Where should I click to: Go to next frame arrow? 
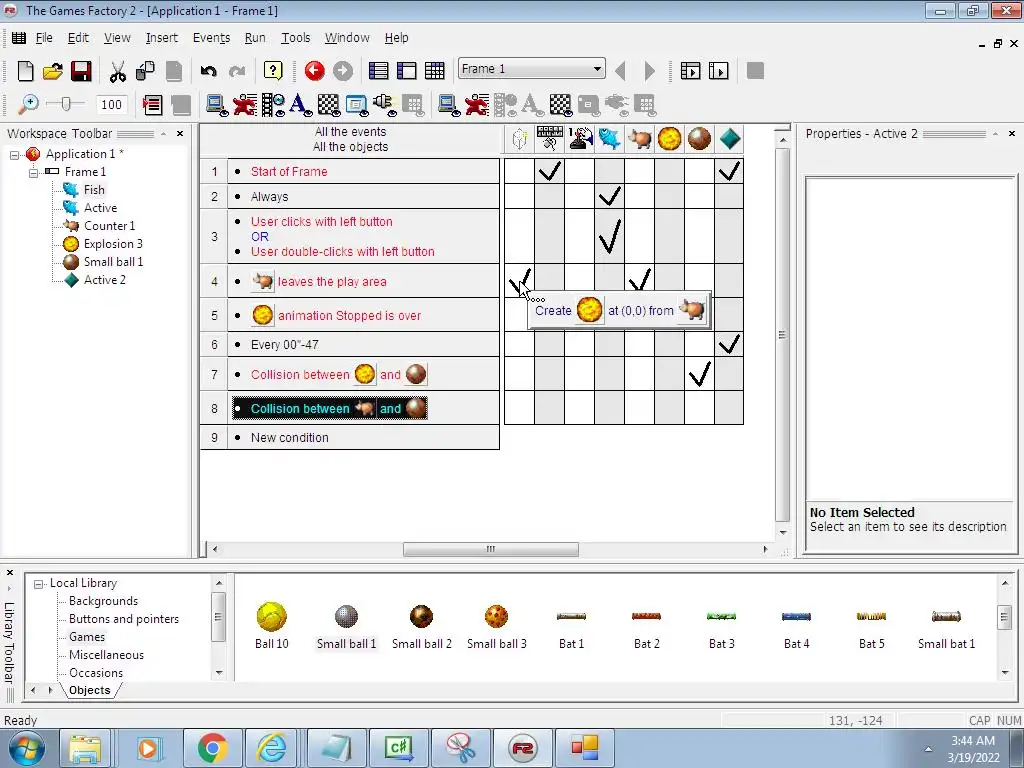point(649,71)
